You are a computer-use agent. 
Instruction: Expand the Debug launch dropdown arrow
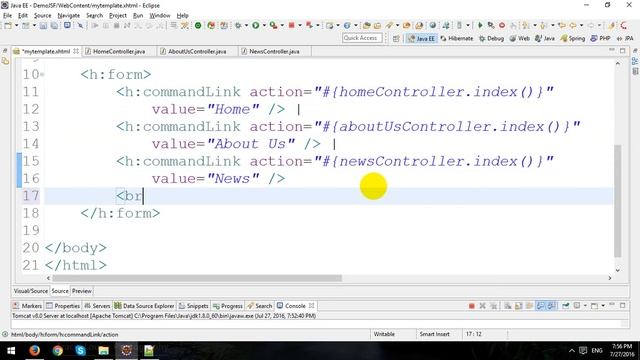click(x=246, y=25)
